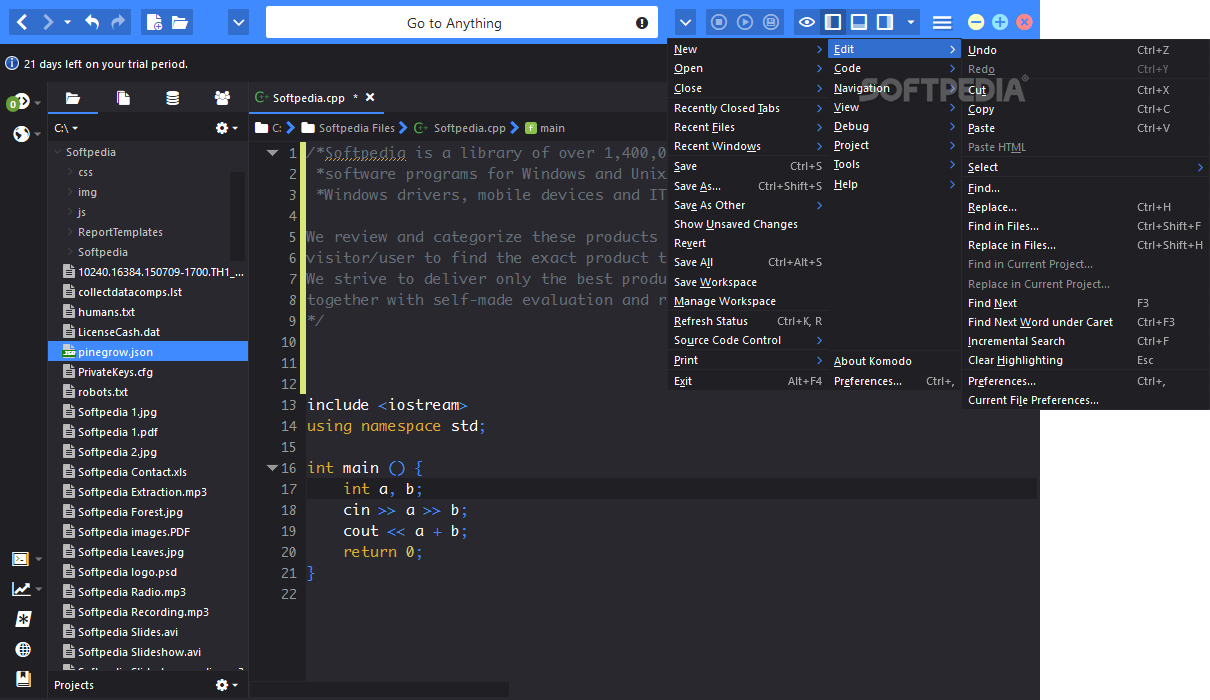1210x700 pixels.
Task: Click the main function breadcrumb
Action: coord(545,128)
